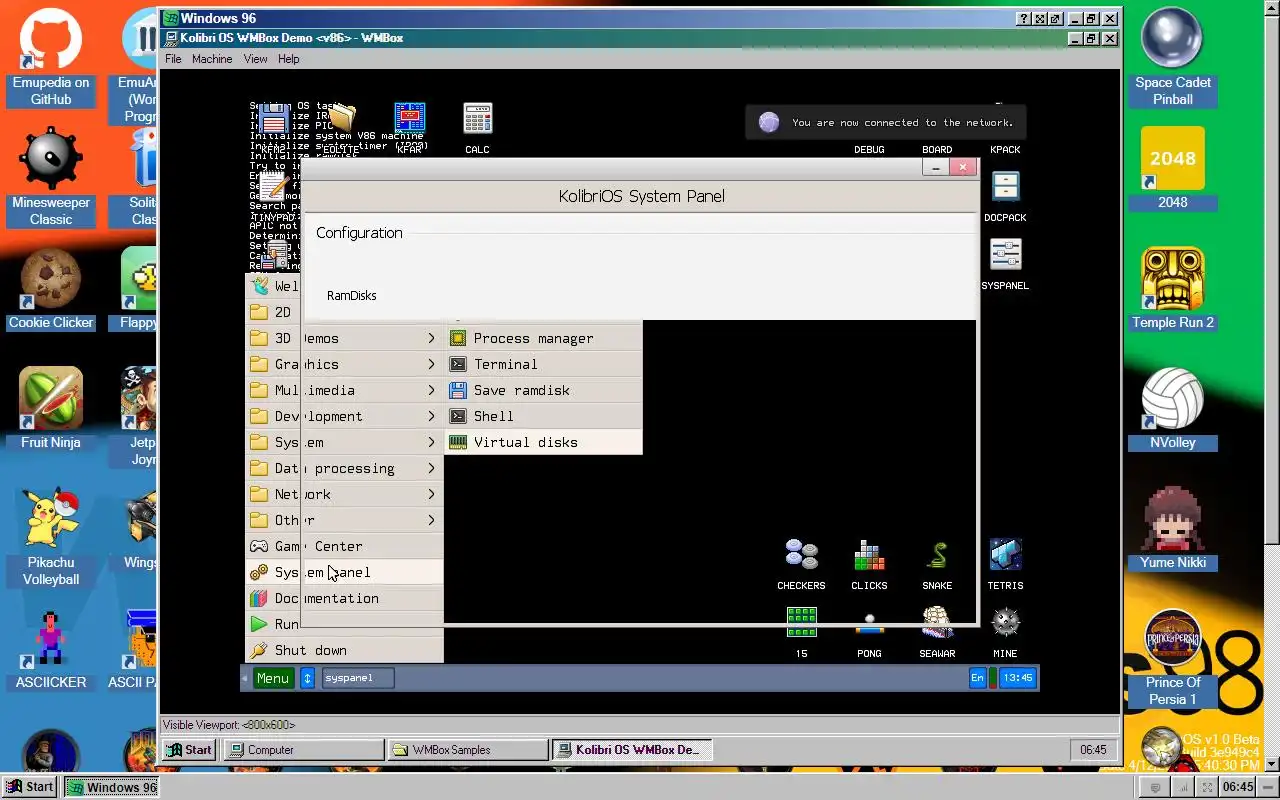Open Documentation menu entry
The width and height of the screenshot is (1280, 800).
click(344, 598)
